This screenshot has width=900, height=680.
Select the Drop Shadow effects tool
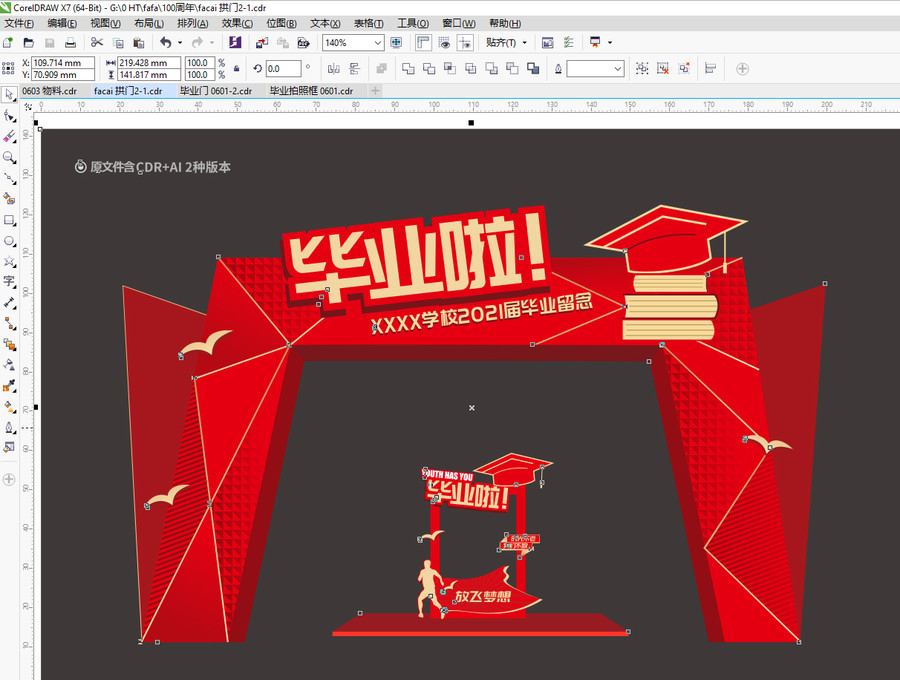coord(9,344)
